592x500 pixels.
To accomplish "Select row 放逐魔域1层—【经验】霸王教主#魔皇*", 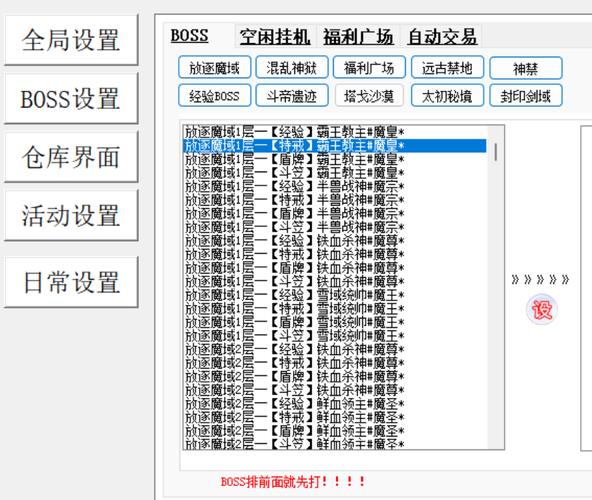I will 335,132.
